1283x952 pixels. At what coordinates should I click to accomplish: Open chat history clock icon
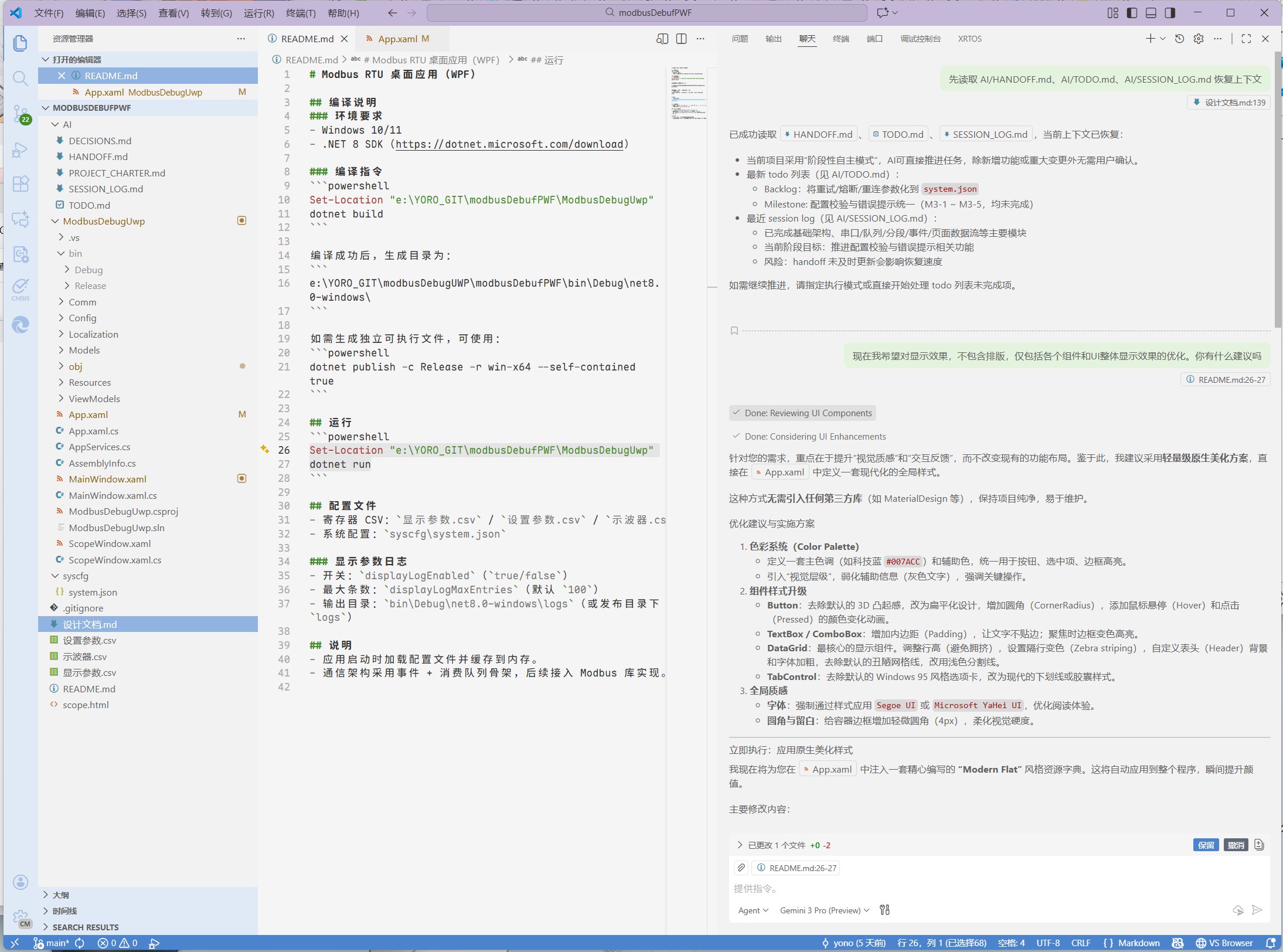point(1179,39)
